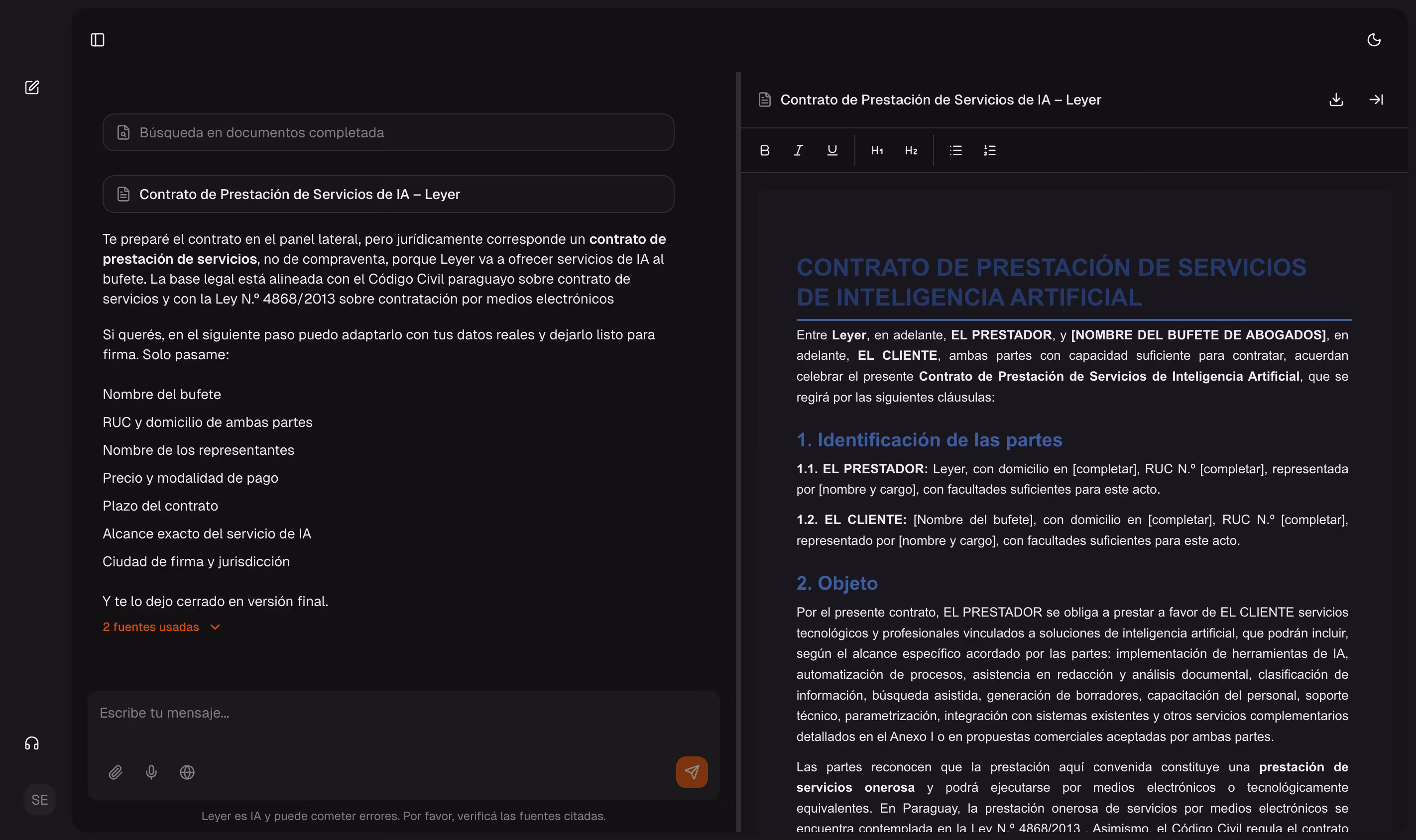1416x840 pixels.
Task: Apply underline formatting
Action: pyautogui.click(x=831, y=150)
